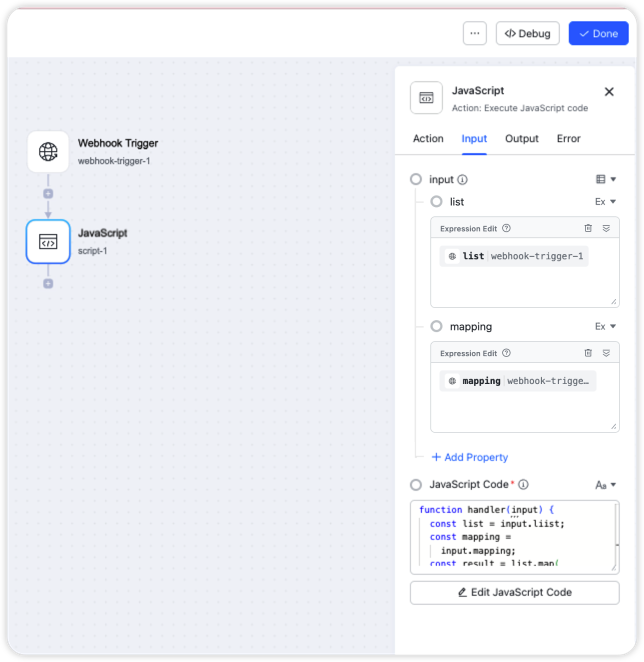Open the Ex type dropdown for mapping
The width and height of the screenshot is (644, 662).
click(605, 326)
